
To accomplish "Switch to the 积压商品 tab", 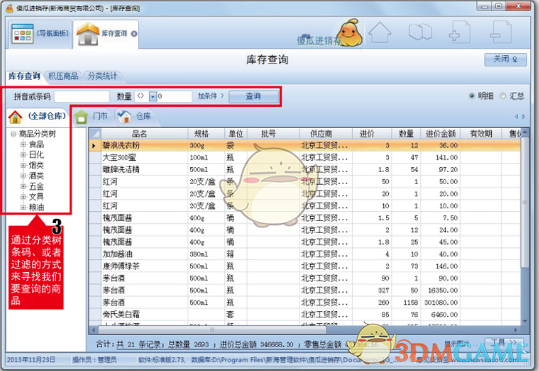I will pyautogui.click(x=63, y=76).
